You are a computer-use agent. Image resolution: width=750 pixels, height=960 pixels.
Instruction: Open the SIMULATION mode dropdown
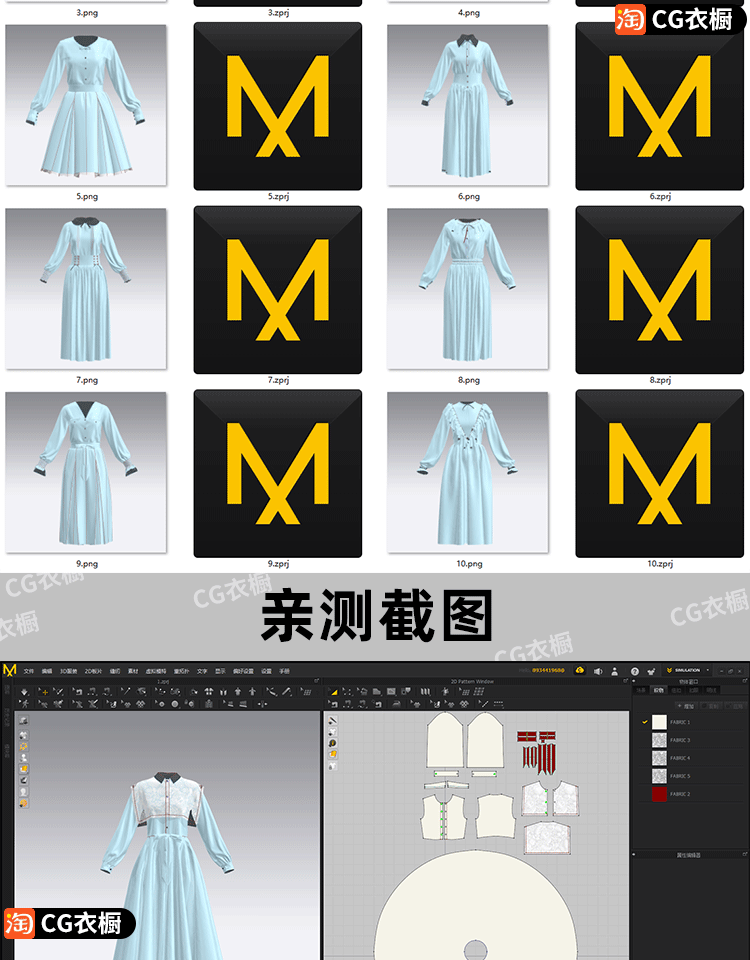click(688, 670)
